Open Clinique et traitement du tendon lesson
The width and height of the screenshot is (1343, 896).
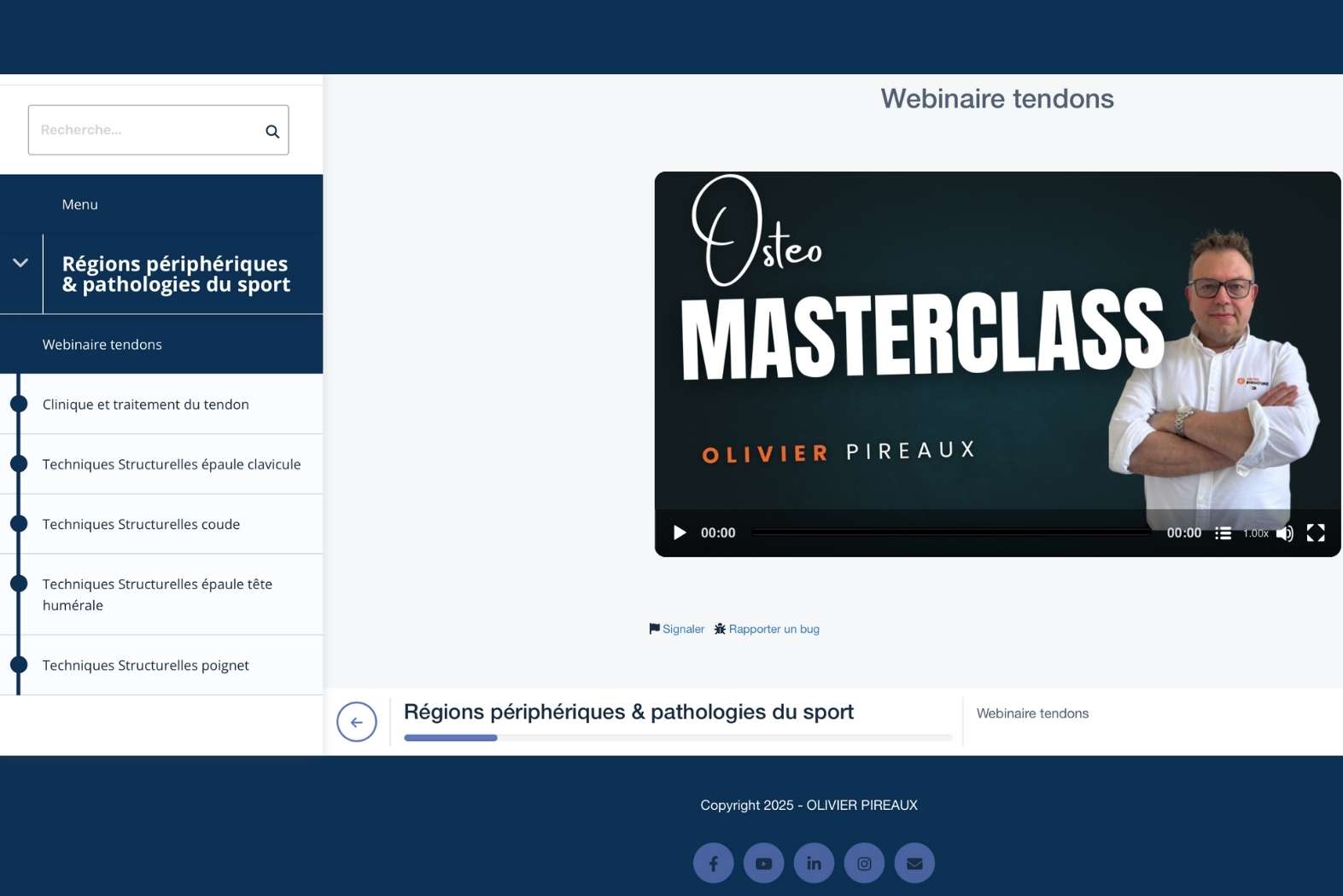(x=146, y=404)
